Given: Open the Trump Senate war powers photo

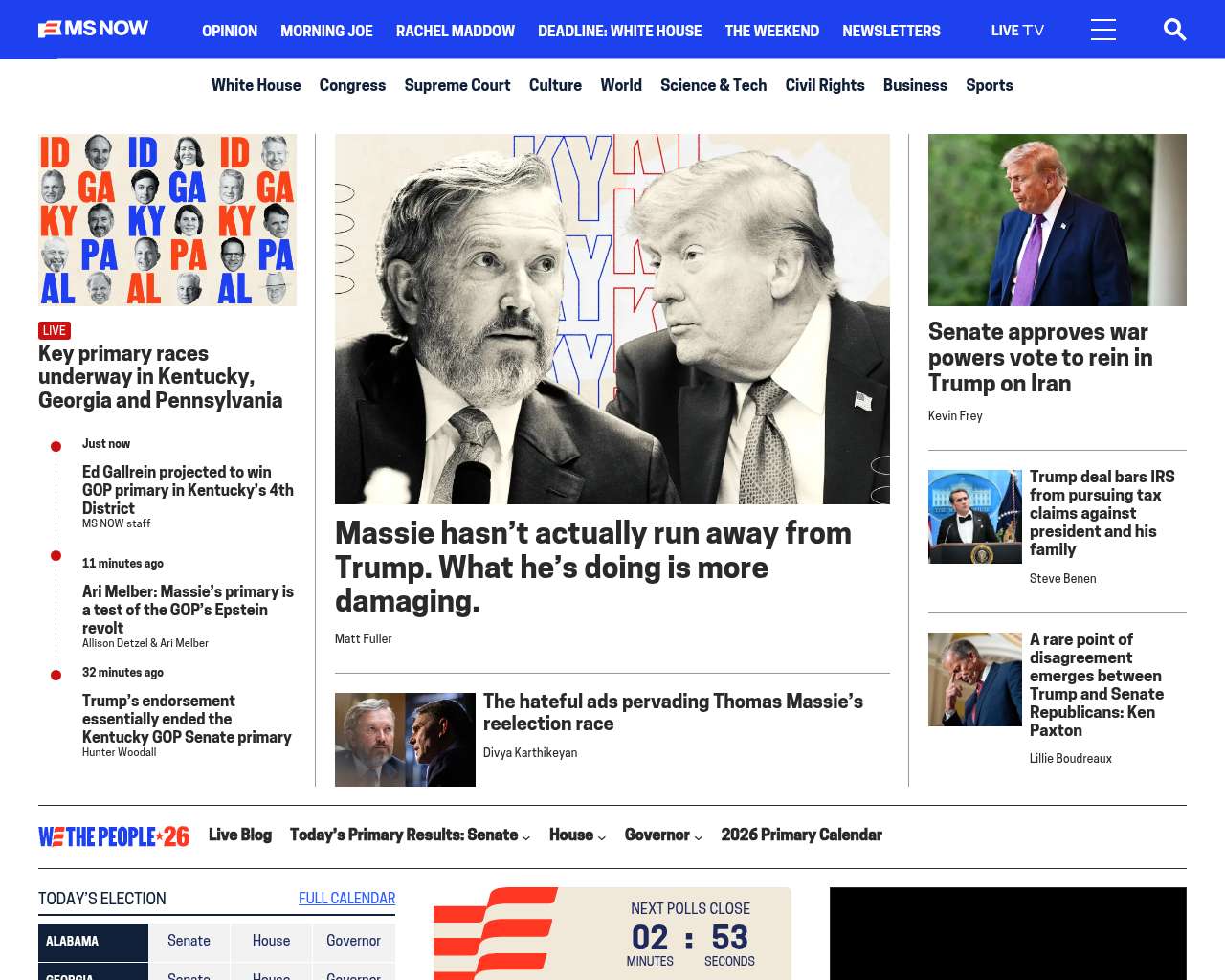Looking at the screenshot, I should click(x=1058, y=220).
